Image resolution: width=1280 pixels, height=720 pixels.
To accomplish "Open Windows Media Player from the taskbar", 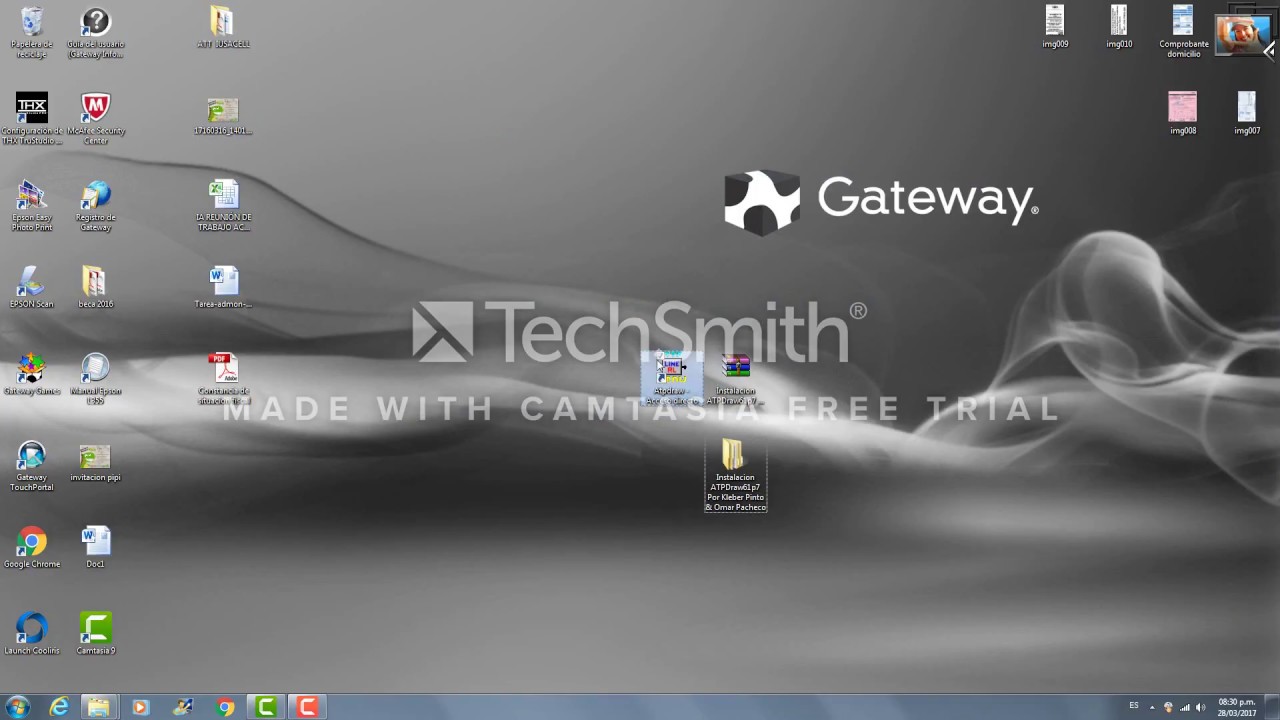I will click(140, 707).
